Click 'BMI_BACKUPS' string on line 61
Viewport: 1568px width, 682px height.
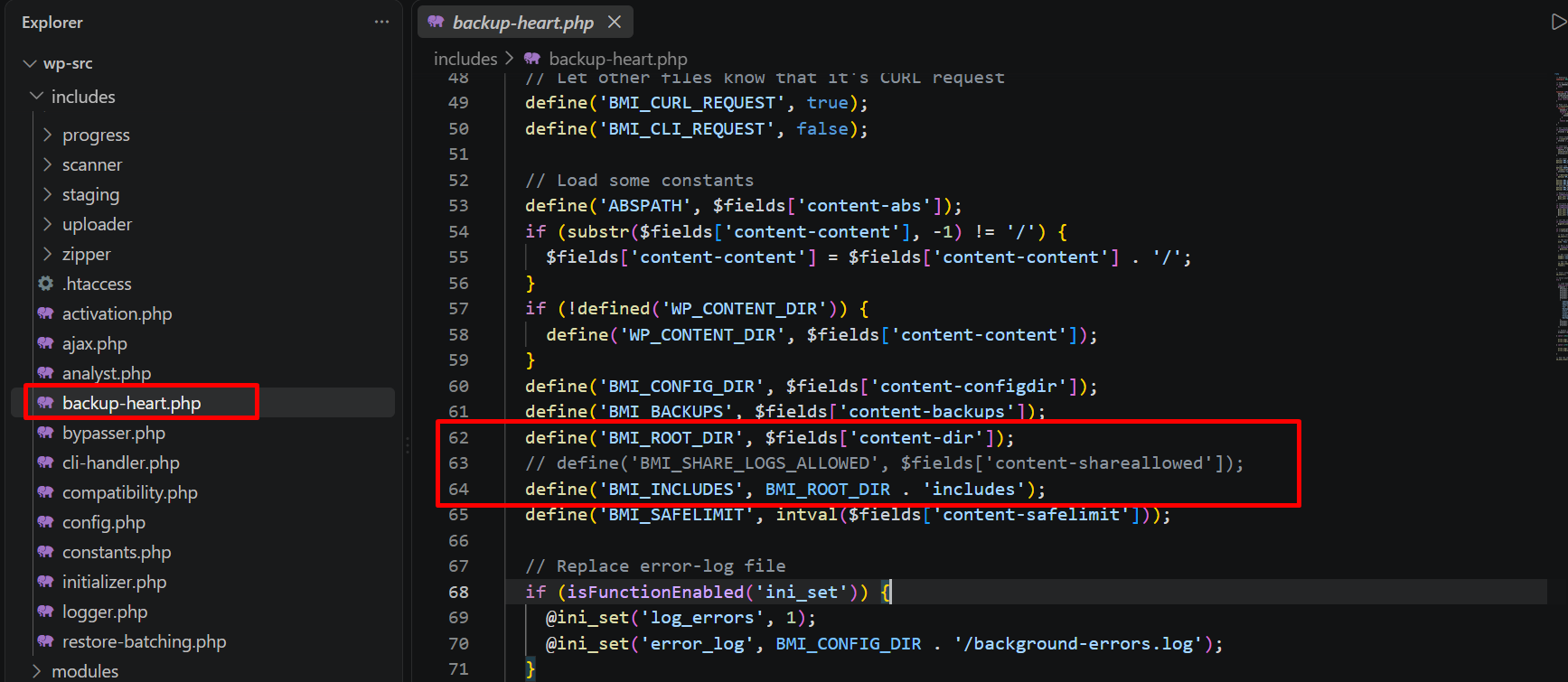pos(666,411)
